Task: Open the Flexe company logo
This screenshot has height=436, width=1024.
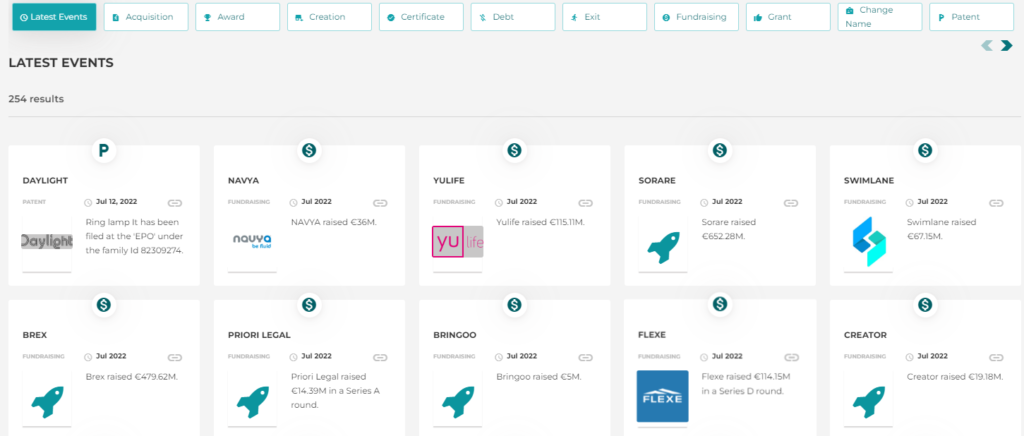Action: tap(663, 396)
